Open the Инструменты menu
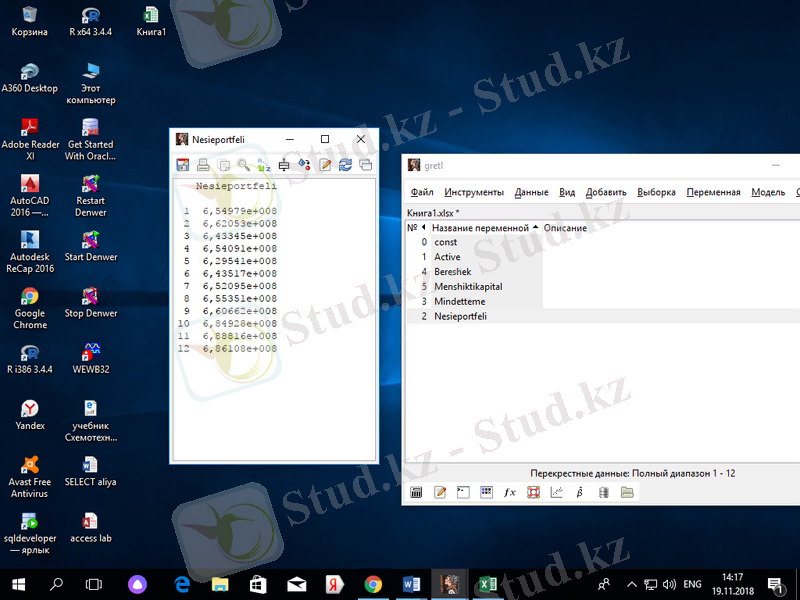 coord(474,192)
